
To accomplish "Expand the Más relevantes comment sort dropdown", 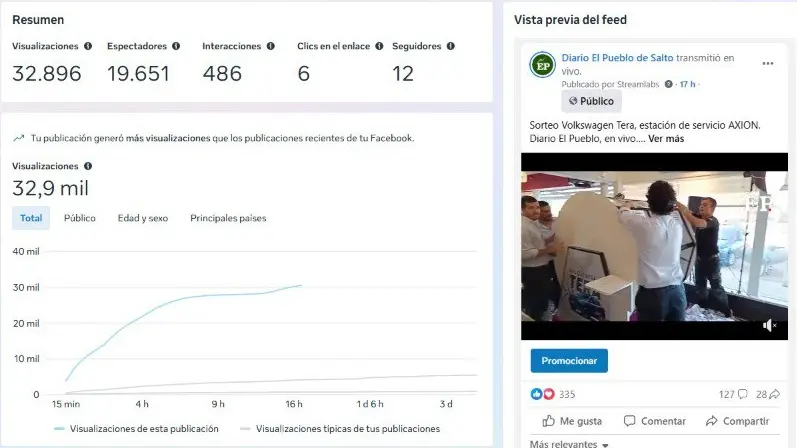I will 569,443.
